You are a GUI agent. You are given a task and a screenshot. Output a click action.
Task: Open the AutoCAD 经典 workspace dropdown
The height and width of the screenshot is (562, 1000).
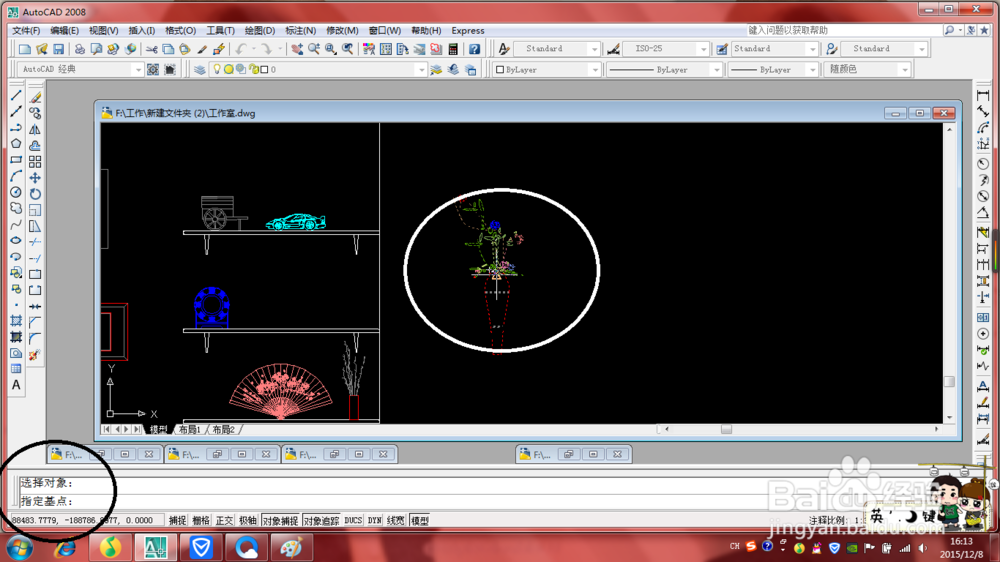[137, 70]
